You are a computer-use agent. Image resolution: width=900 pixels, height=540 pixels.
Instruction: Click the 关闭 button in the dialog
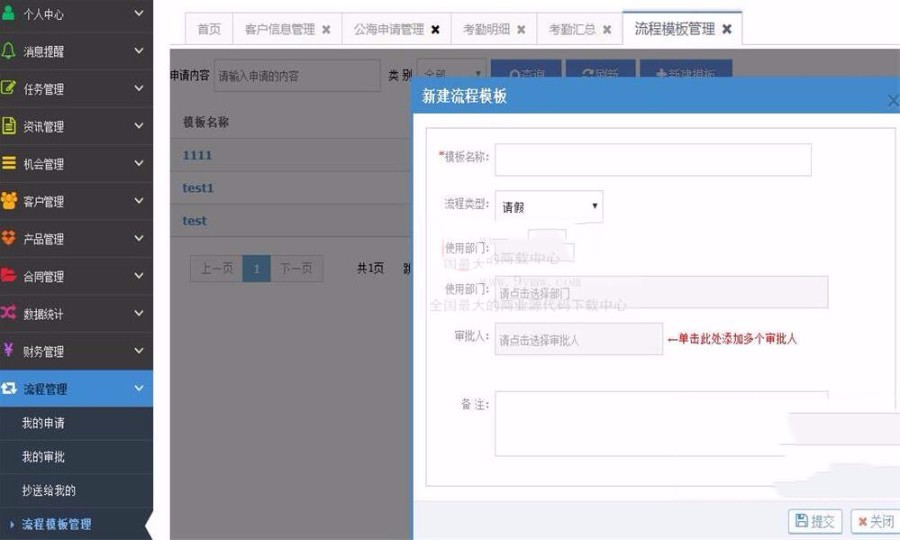pos(875,521)
